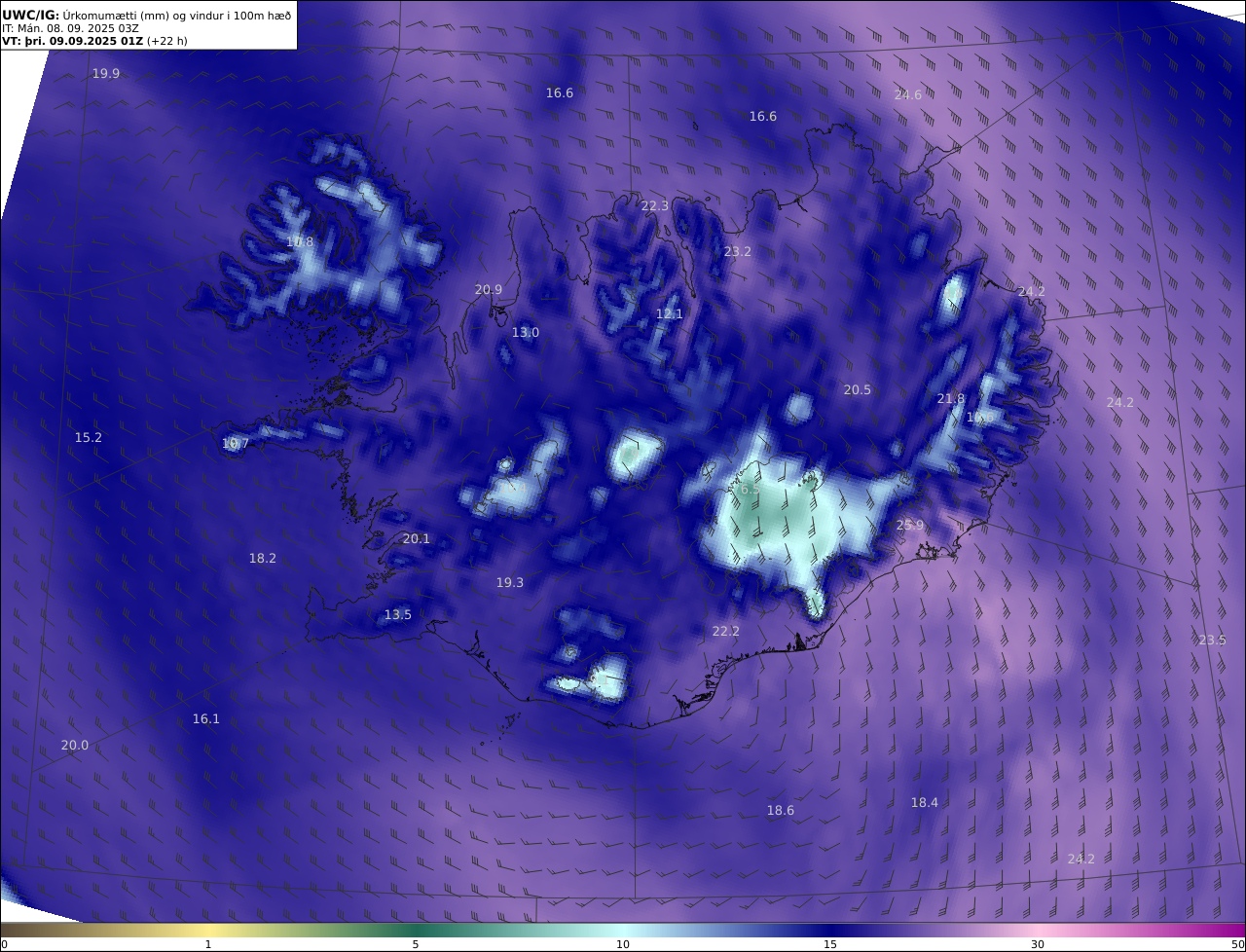Click the 23.5 value label
The image size is (1246, 952).
pyautogui.click(x=1212, y=641)
